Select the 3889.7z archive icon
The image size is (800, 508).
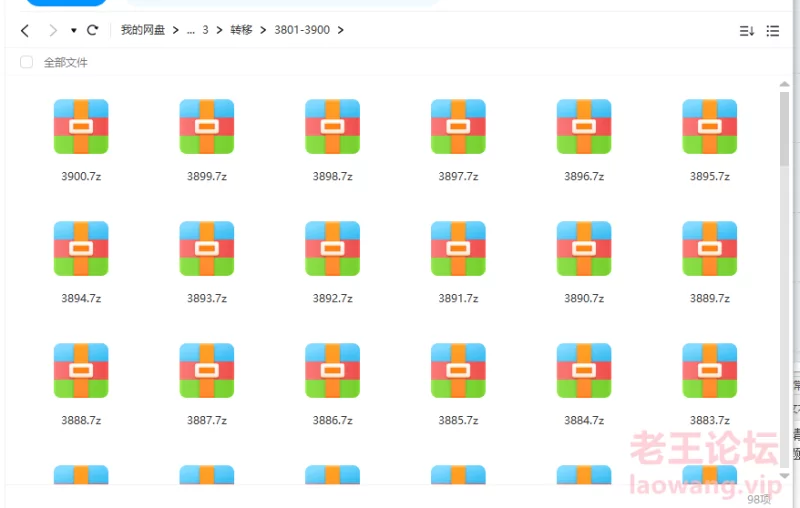point(710,248)
